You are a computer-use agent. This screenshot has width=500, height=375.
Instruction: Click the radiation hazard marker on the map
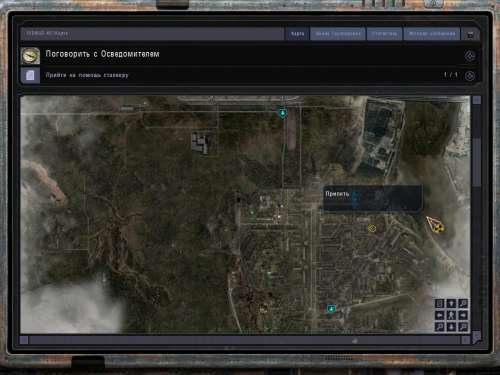[x=440, y=228]
